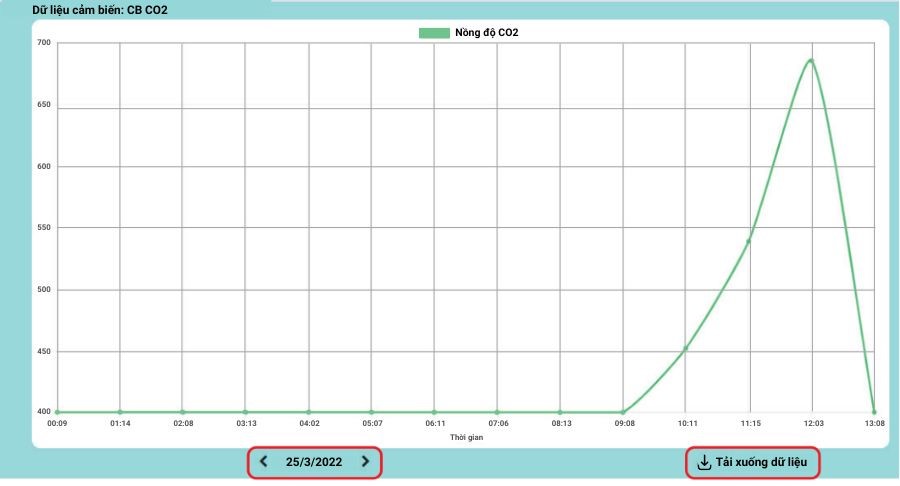Select the data point at 11:15
Image resolution: width=900 pixels, height=486 pixels.
[x=748, y=241]
